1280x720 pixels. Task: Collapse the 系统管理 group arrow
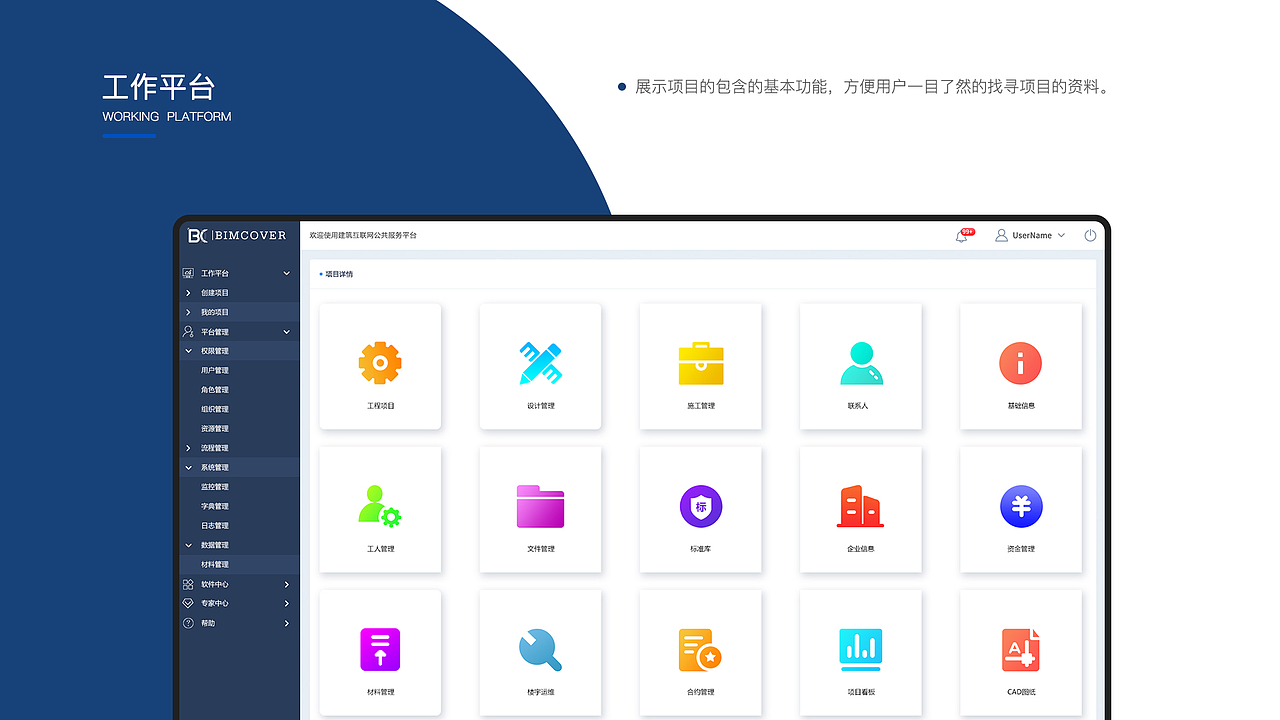click(x=188, y=467)
